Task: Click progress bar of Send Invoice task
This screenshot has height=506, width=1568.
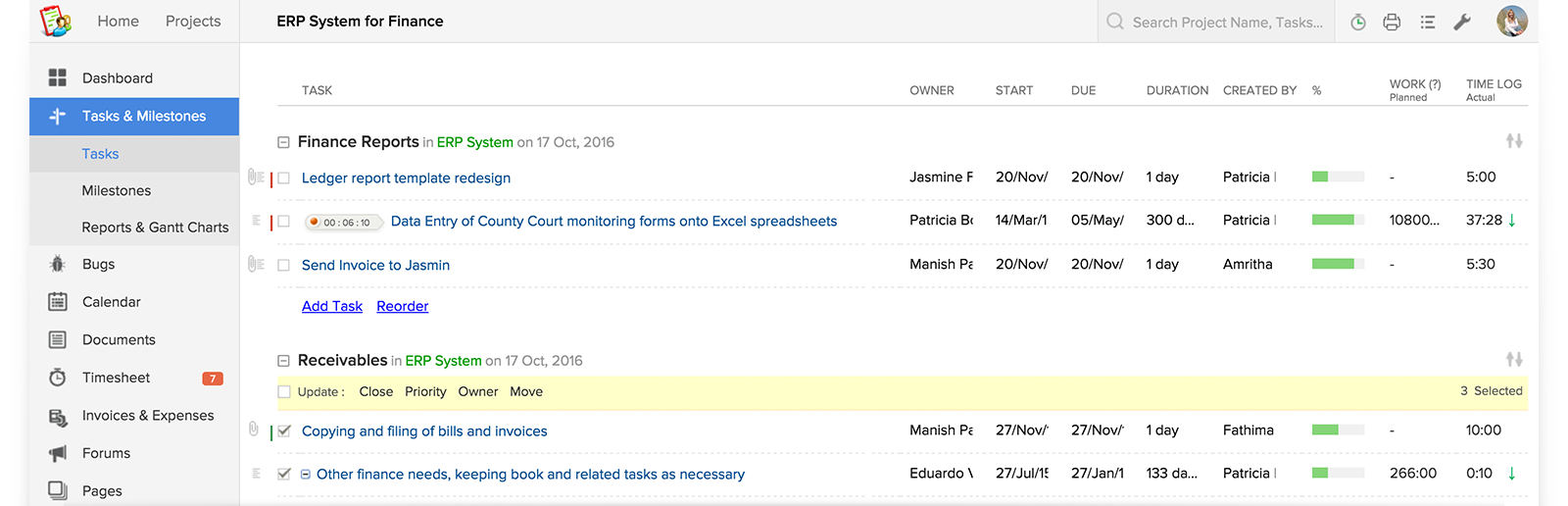Action: pyautogui.click(x=1338, y=264)
